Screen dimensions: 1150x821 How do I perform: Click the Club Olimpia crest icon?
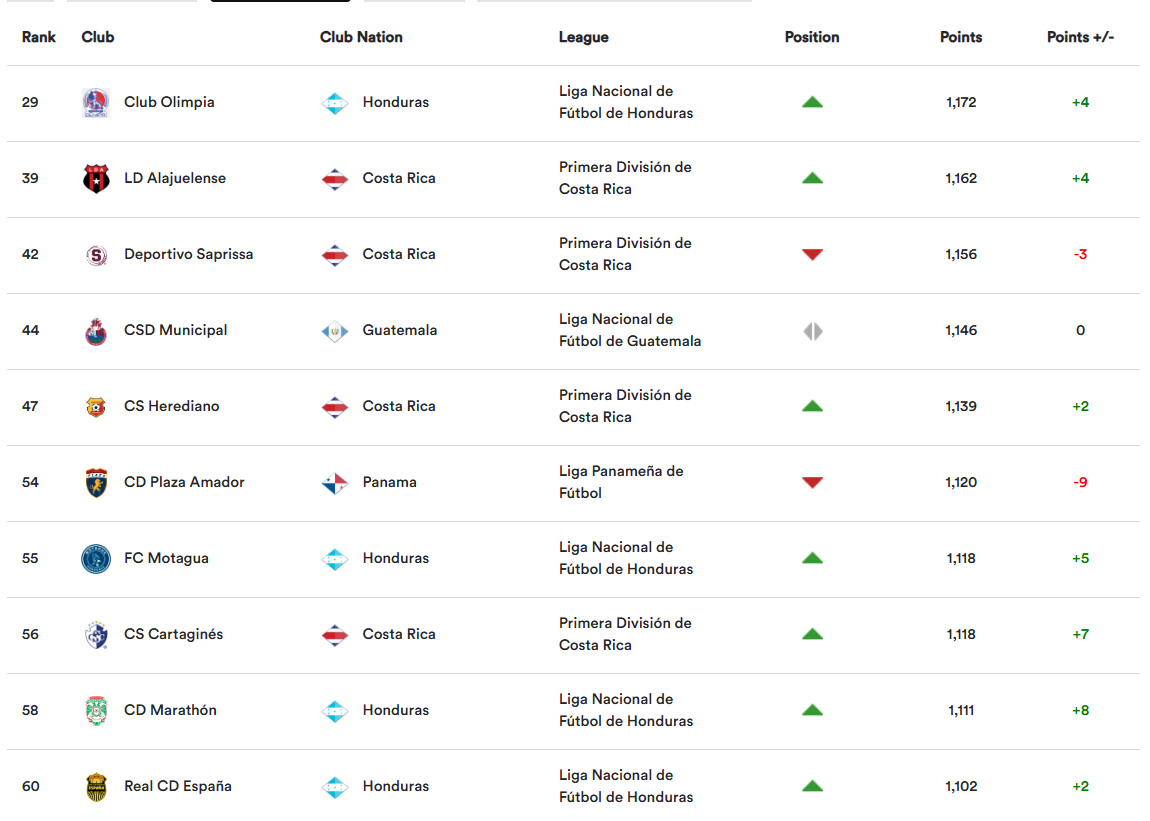click(96, 103)
